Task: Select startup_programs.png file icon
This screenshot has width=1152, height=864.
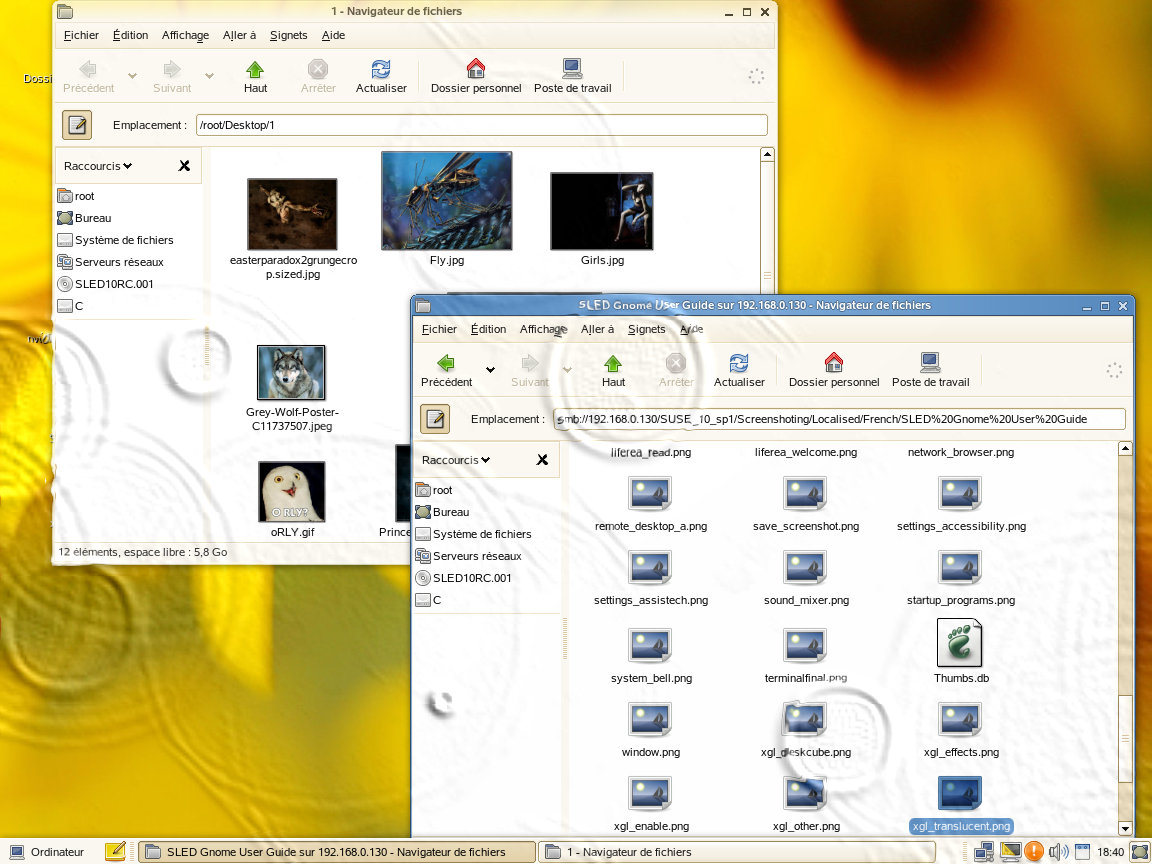Action: coord(960,567)
